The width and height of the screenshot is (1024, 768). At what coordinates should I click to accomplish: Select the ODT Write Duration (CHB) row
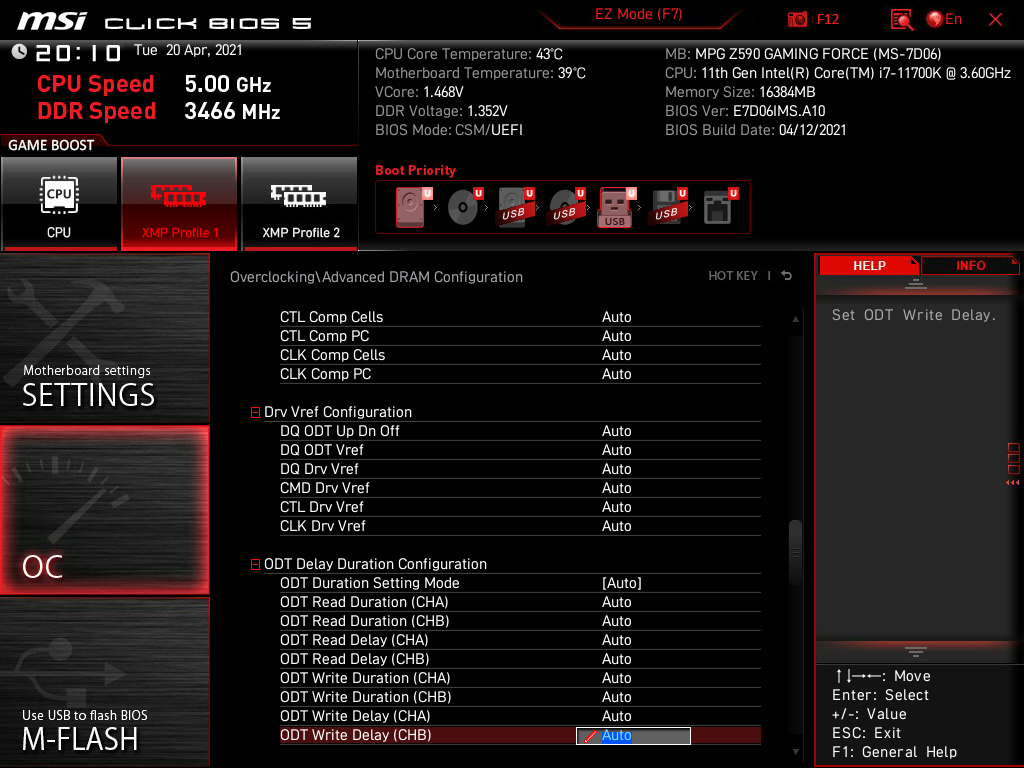pyautogui.click(x=520, y=697)
